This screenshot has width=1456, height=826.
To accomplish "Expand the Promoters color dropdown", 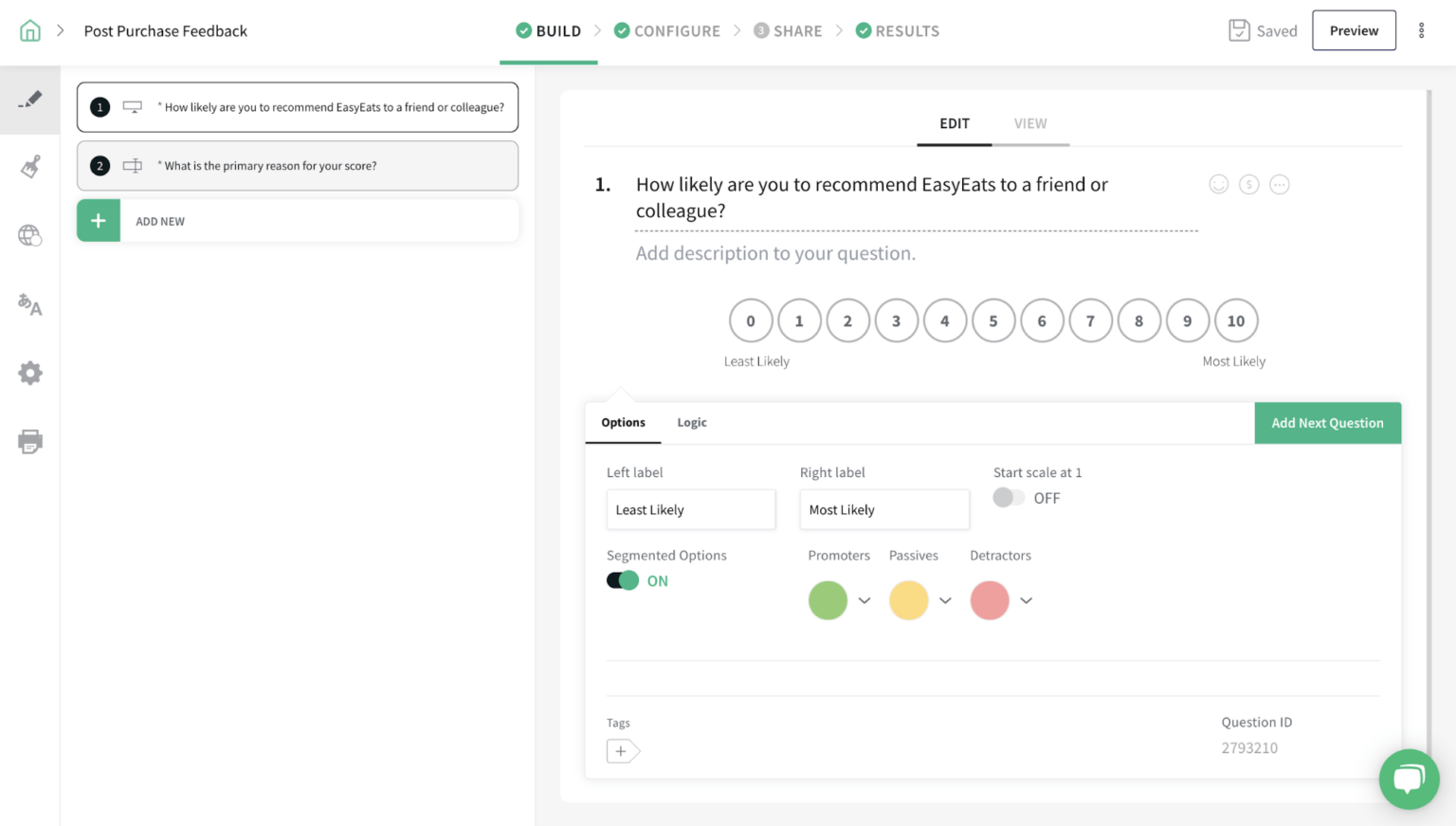I will pos(864,600).
